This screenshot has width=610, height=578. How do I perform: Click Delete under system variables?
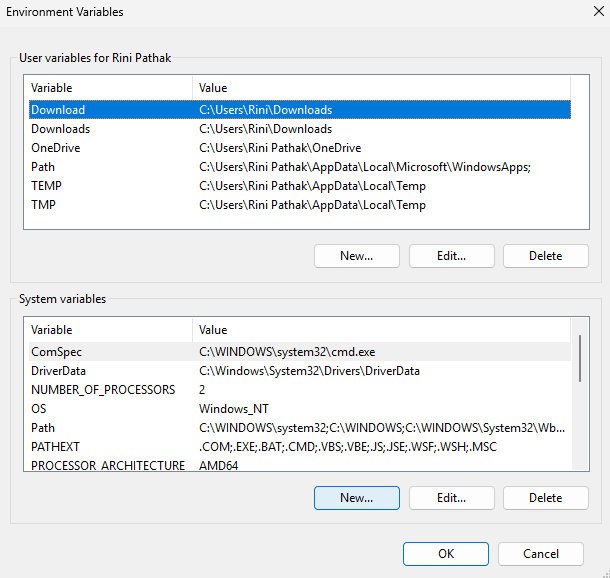point(545,498)
